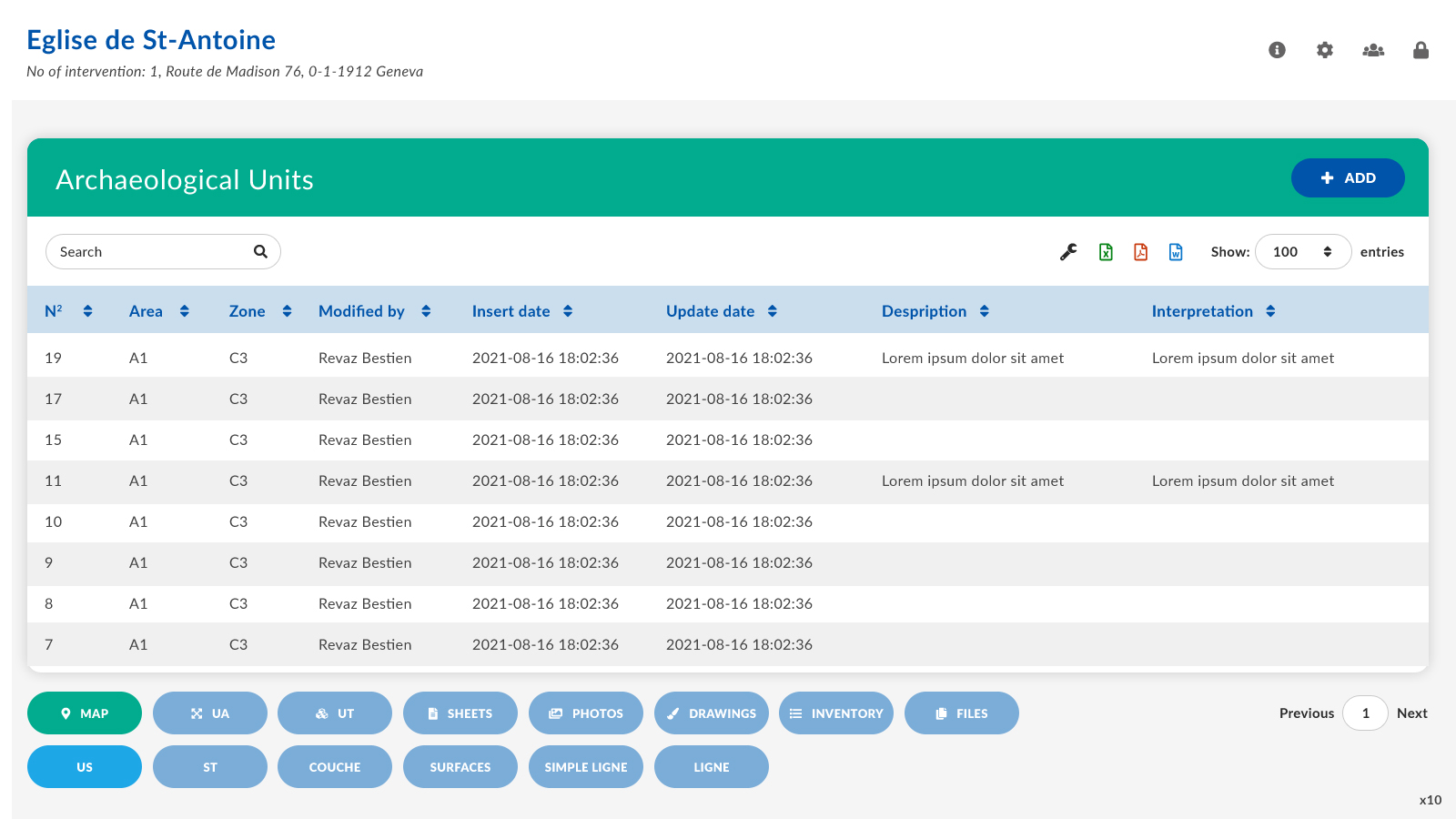Go to Next page
Image resolution: width=1456 pixels, height=819 pixels.
click(x=1411, y=713)
